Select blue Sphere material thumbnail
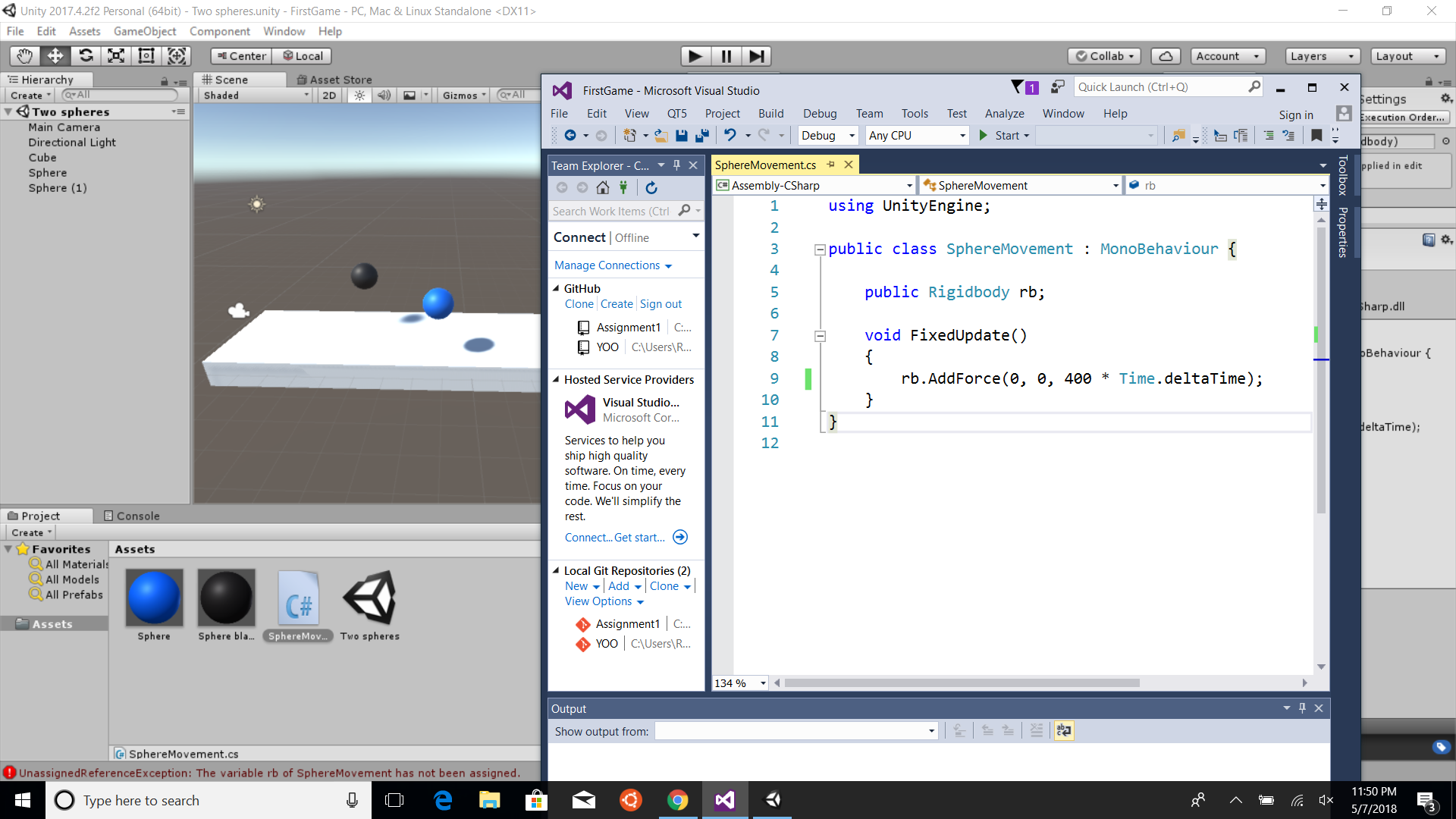The height and width of the screenshot is (819, 1456). coord(154,598)
